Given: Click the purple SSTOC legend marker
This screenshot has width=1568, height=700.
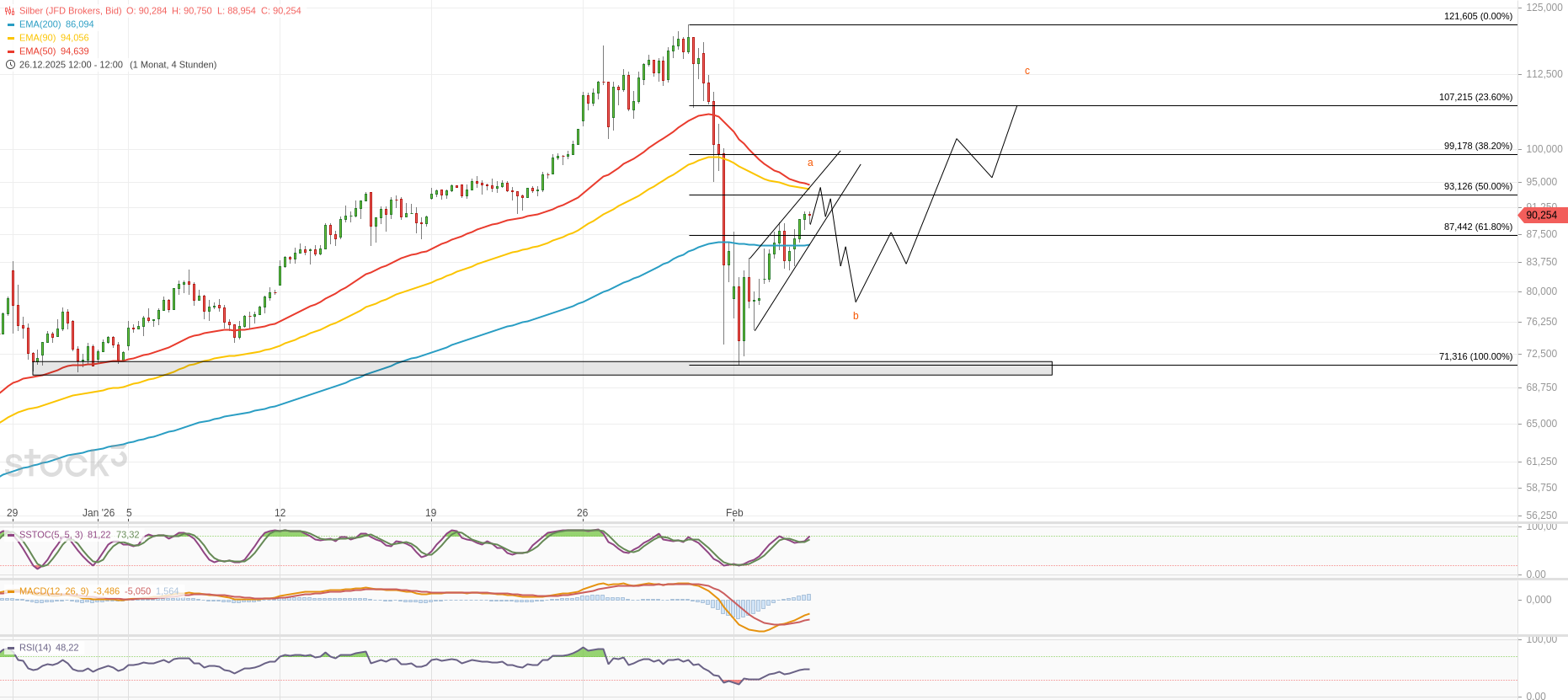Looking at the screenshot, I should pos(10,535).
